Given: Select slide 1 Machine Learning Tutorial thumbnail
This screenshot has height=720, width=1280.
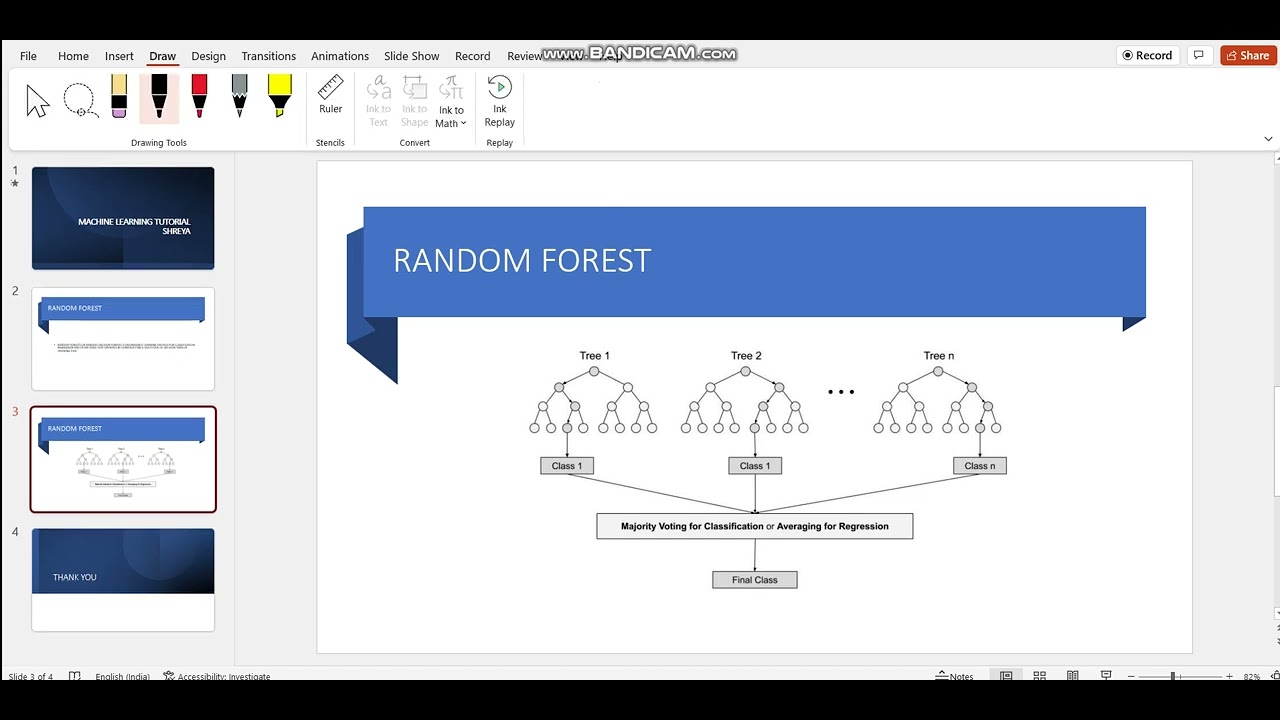Looking at the screenshot, I should pyautogui.click(x=123, y=218).
